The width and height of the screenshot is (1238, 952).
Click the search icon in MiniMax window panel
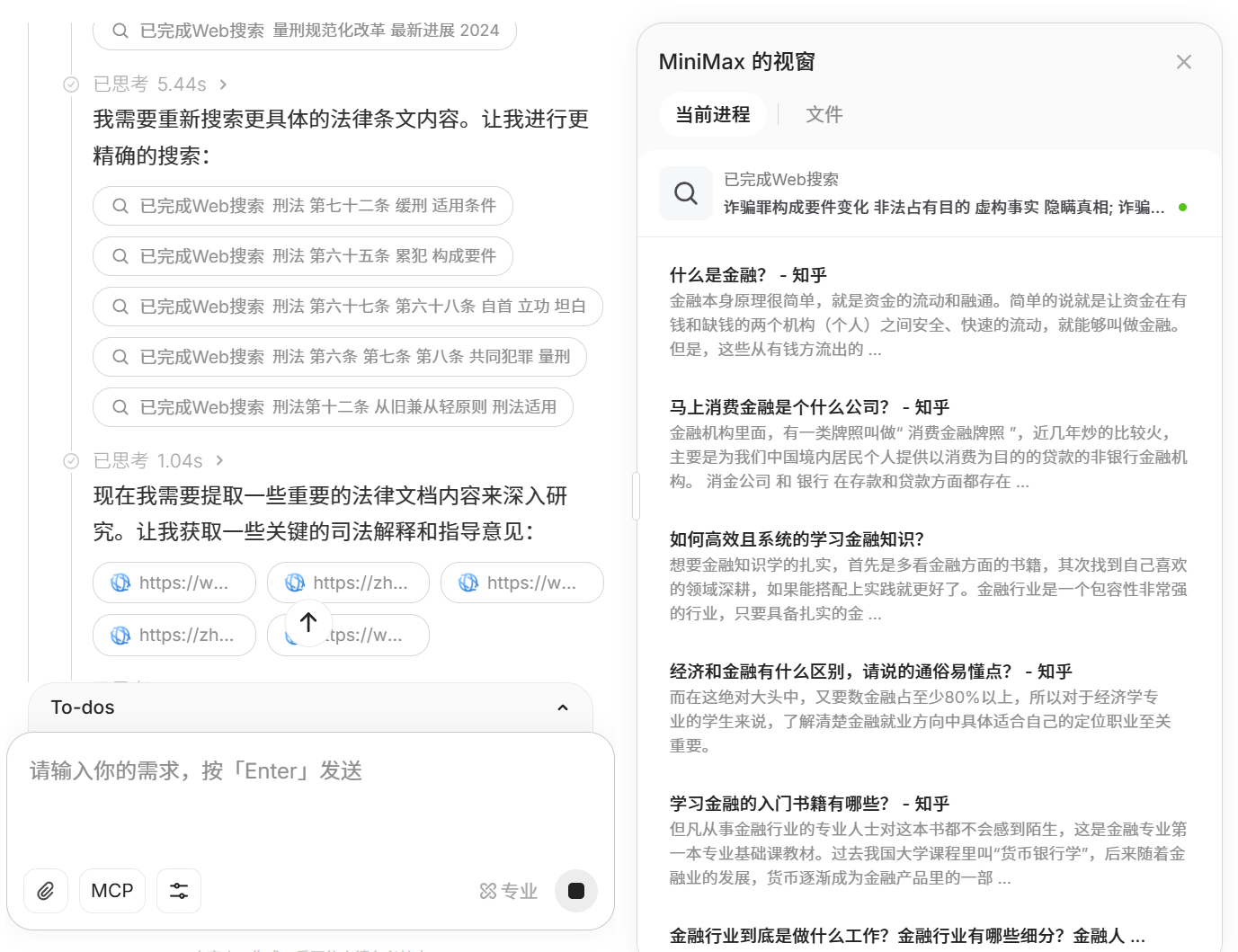click(686, 193)
